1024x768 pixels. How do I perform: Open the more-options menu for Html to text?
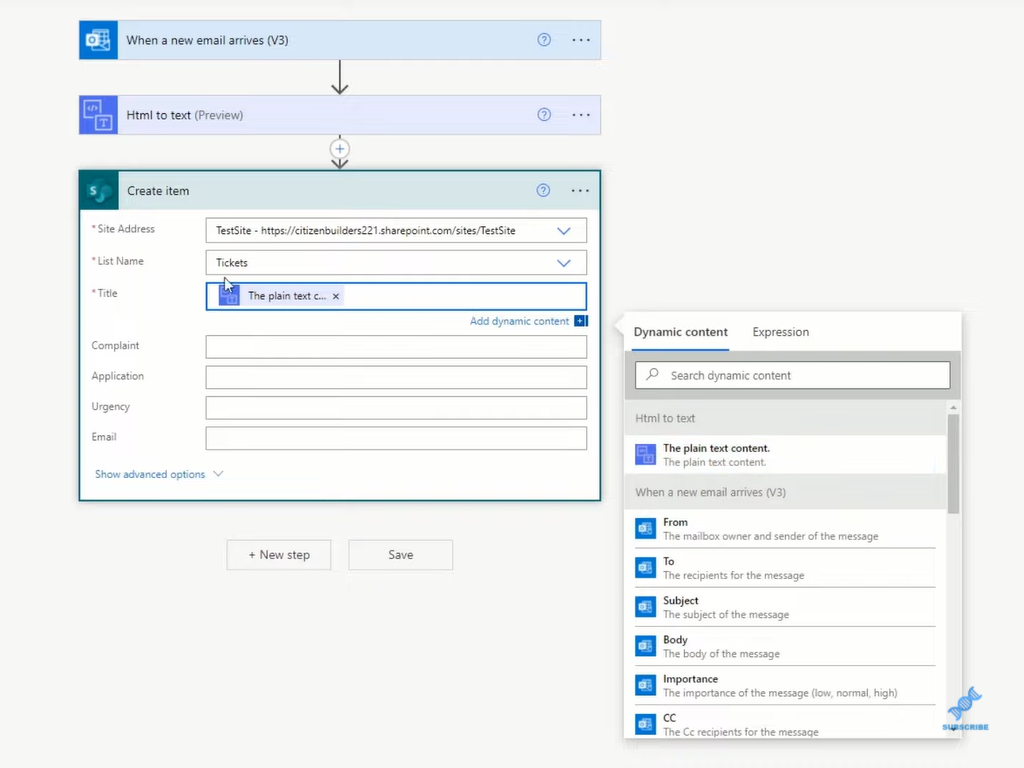coord(581,115)
